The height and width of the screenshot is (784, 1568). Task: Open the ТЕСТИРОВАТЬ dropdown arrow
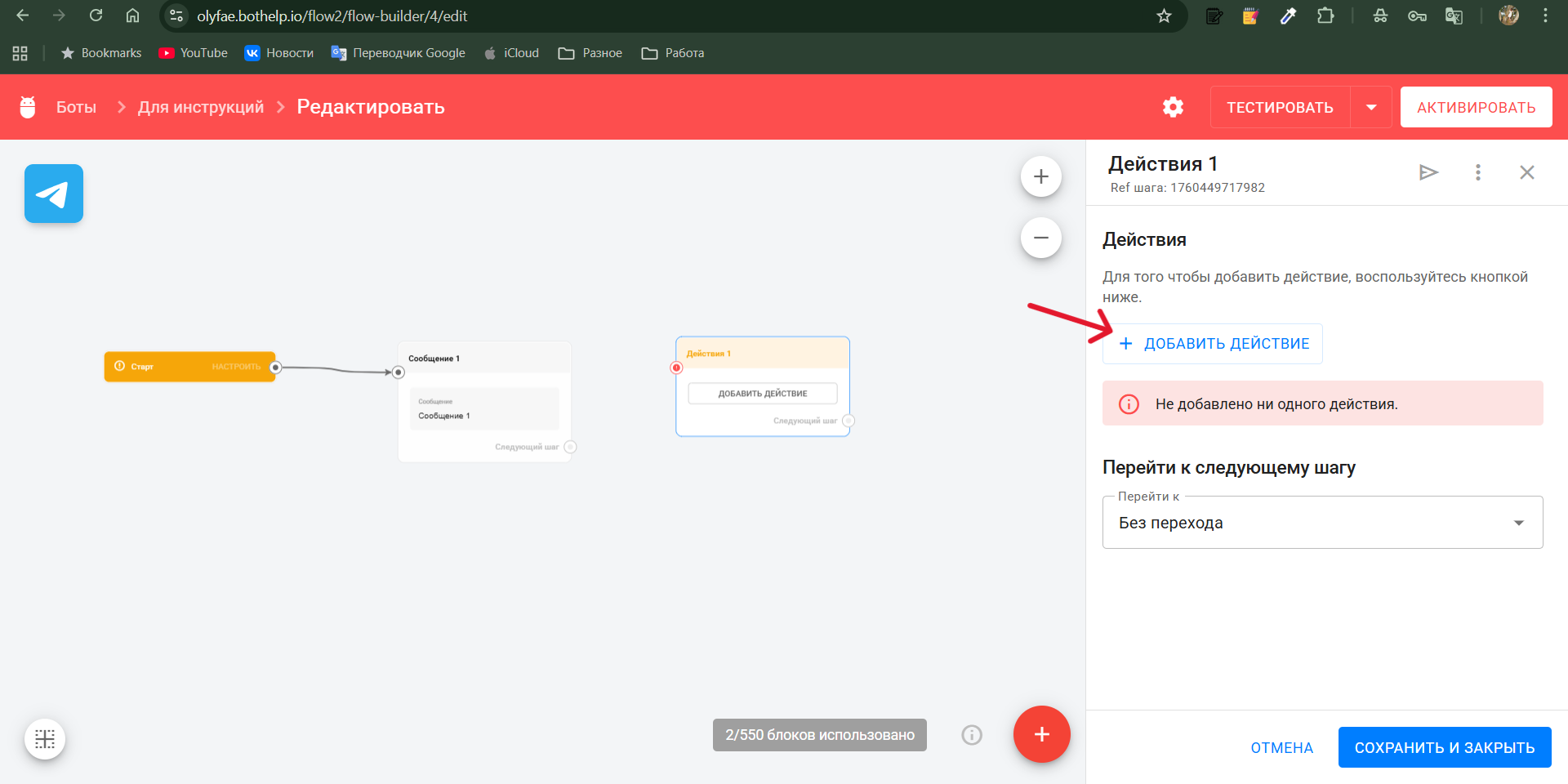[x=1372, y=107]
